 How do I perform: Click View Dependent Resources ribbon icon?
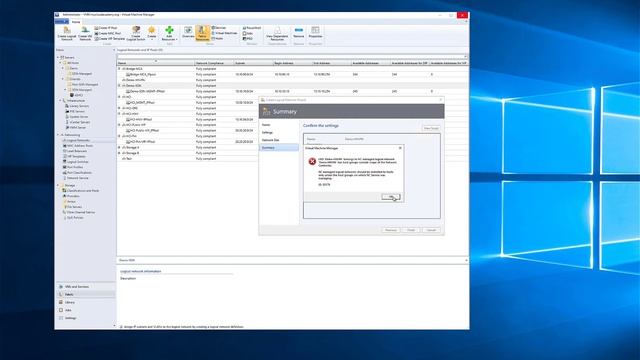(x=277, y=33)
